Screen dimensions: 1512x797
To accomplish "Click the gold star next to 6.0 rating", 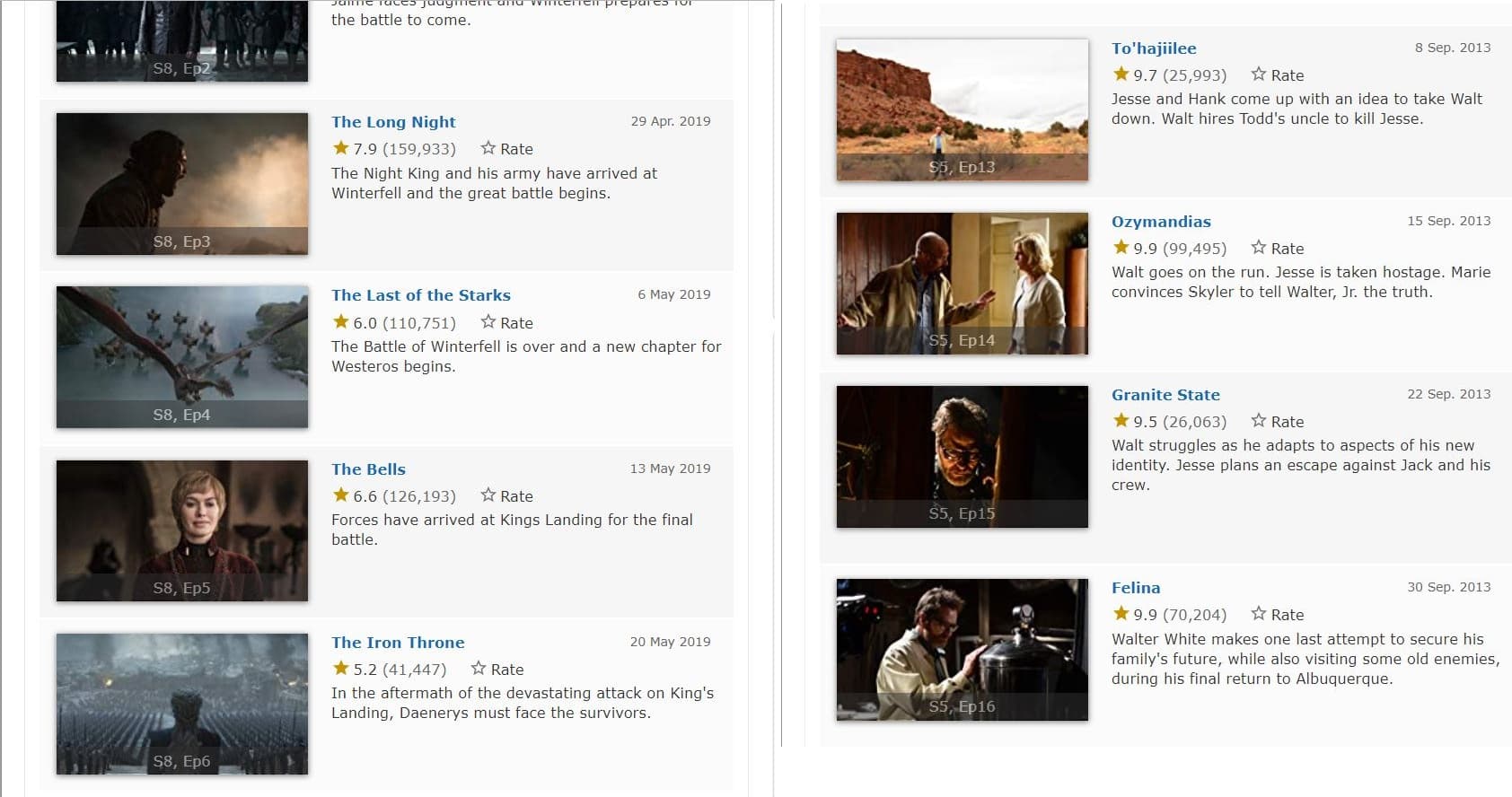I will pyautogui.click(x=340, y=322).
